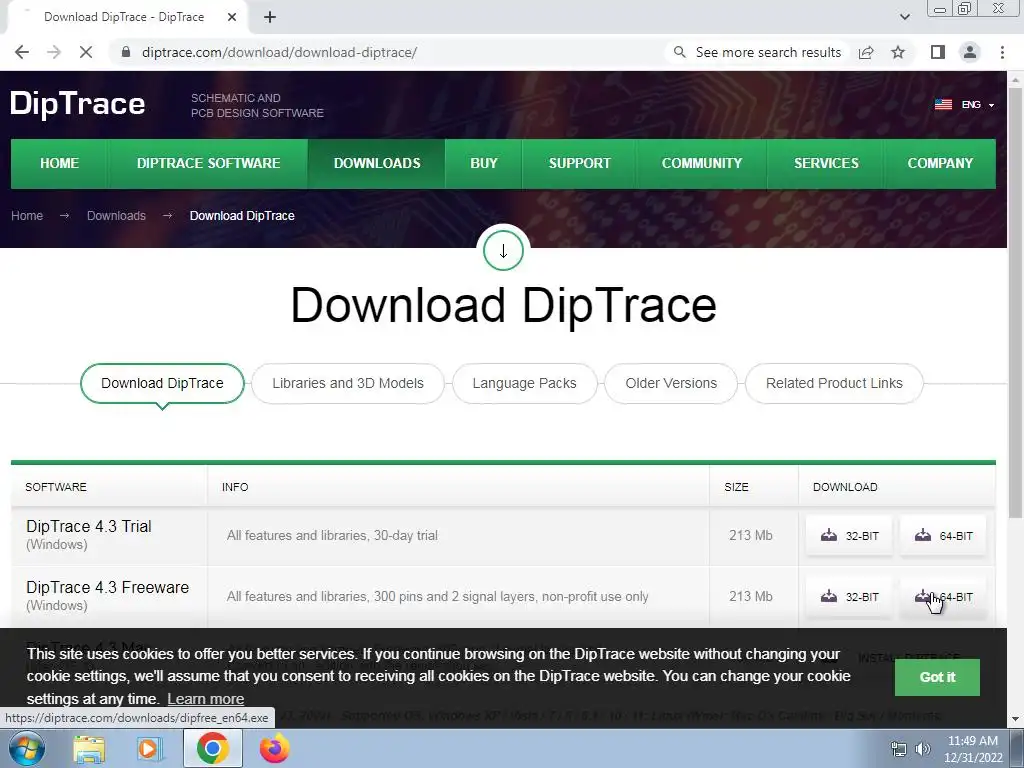This screenshot has height=768, width=1024.
Task: Open the COMMUNITY menu item
Action: click(701, 163)
